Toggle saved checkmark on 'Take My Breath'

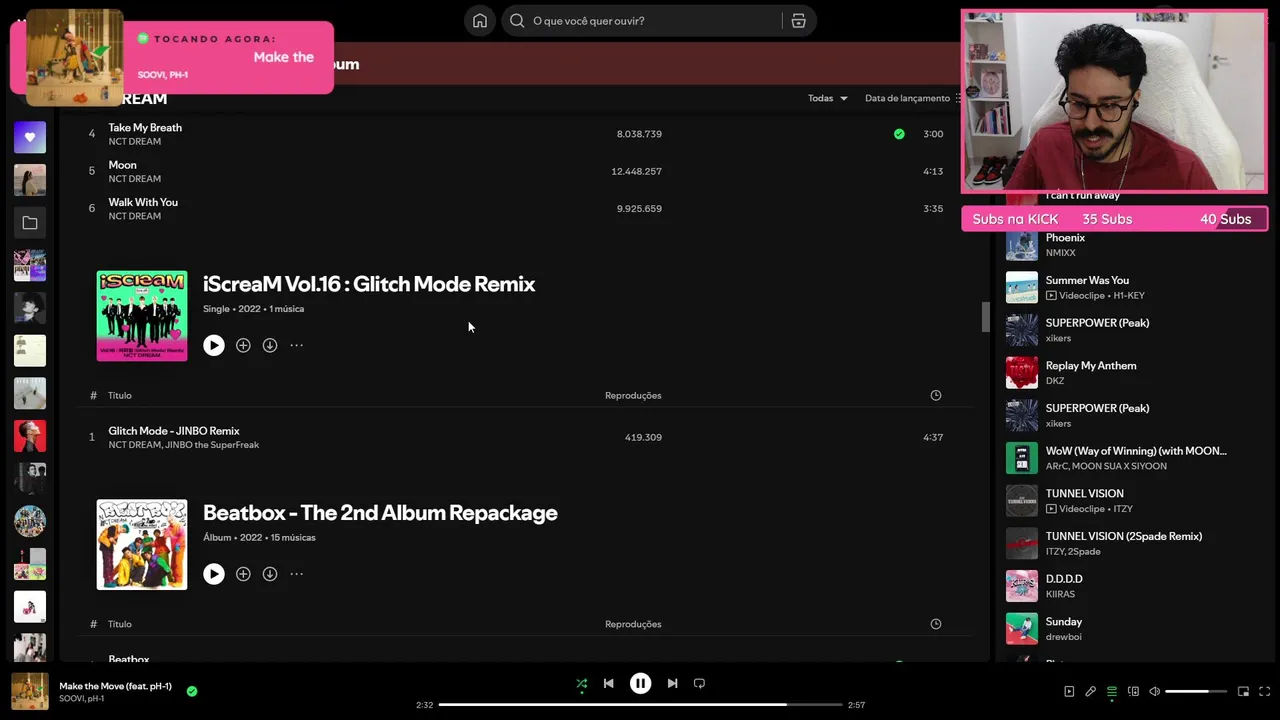899,134
